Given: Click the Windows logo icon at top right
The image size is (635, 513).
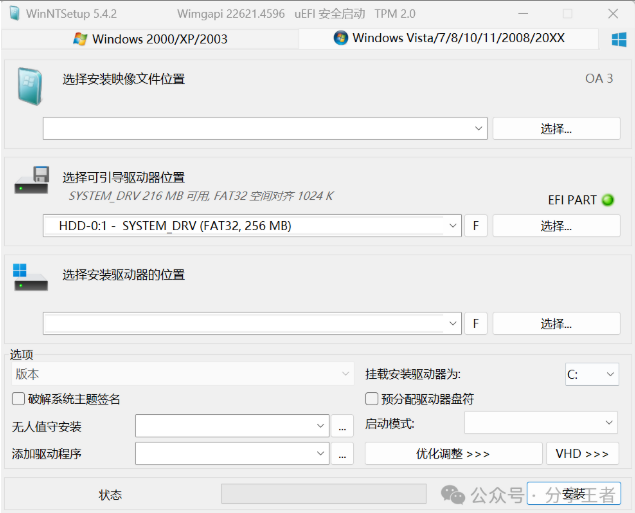Looking at the screenshot, I should pyautogui.click(x=619, y=38).
